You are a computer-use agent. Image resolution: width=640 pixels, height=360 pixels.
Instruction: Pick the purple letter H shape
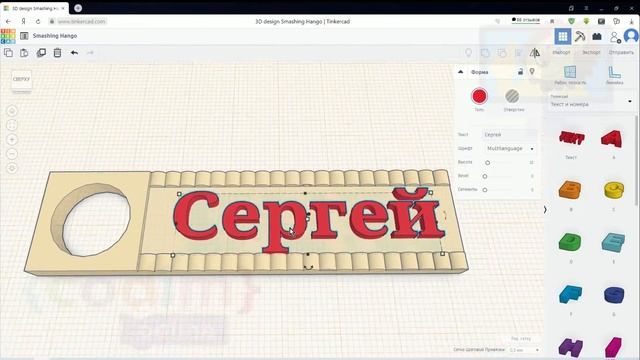(x=571, y=347)
